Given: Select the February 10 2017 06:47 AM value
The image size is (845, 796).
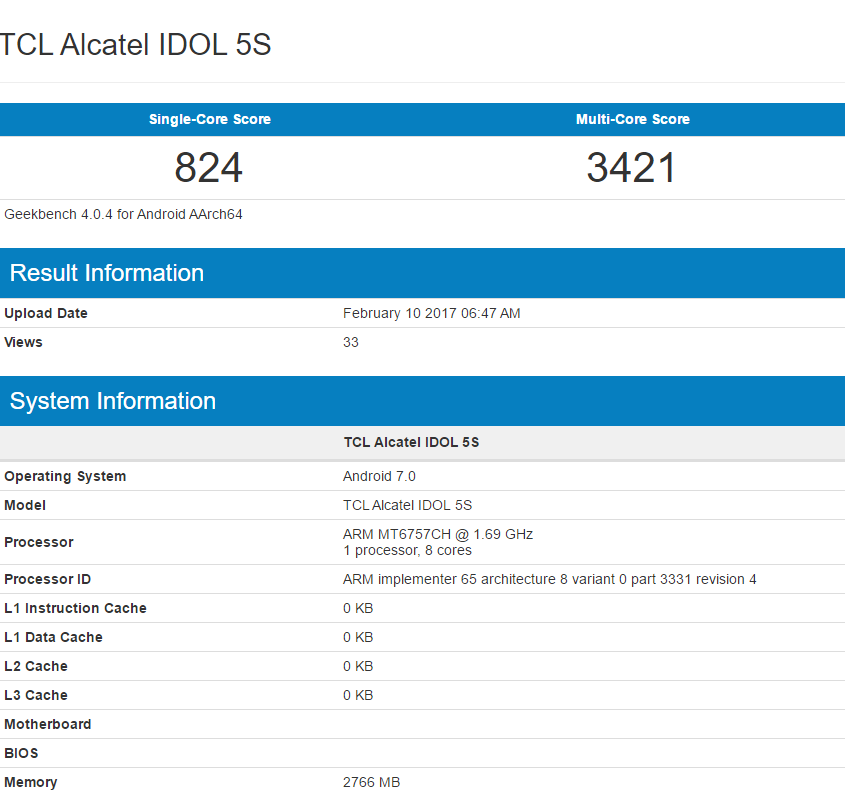Looking at the screenshot, I should point(432,313).
